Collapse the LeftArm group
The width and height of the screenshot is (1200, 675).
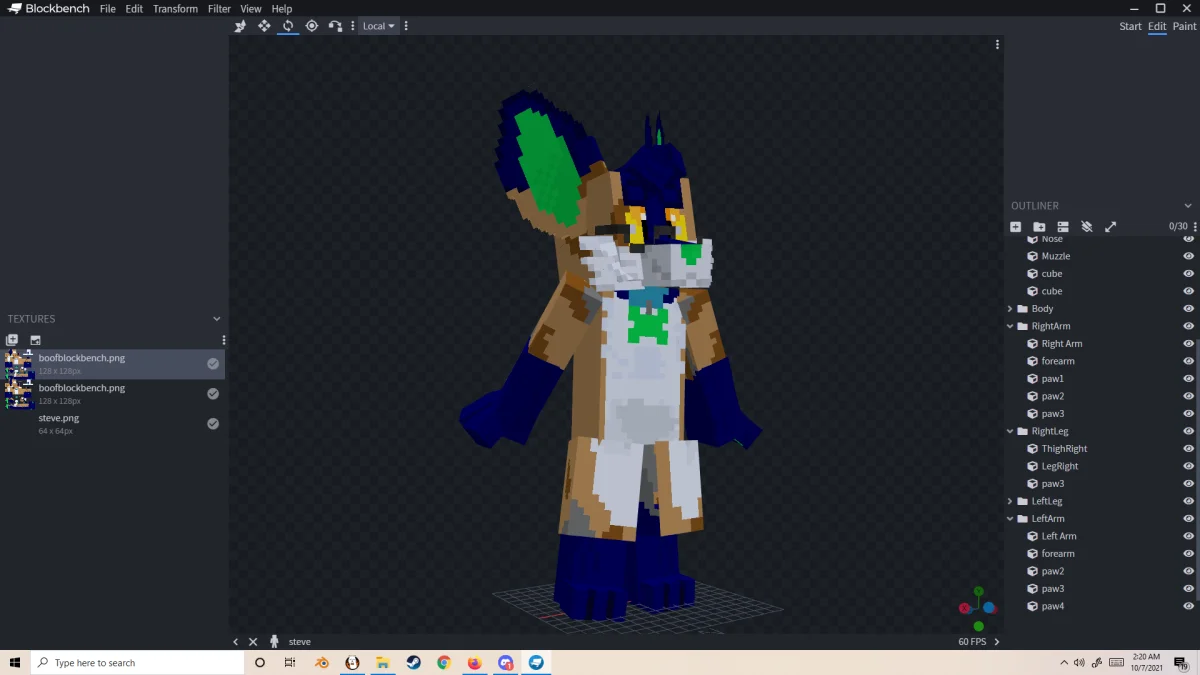(1010, 519)
